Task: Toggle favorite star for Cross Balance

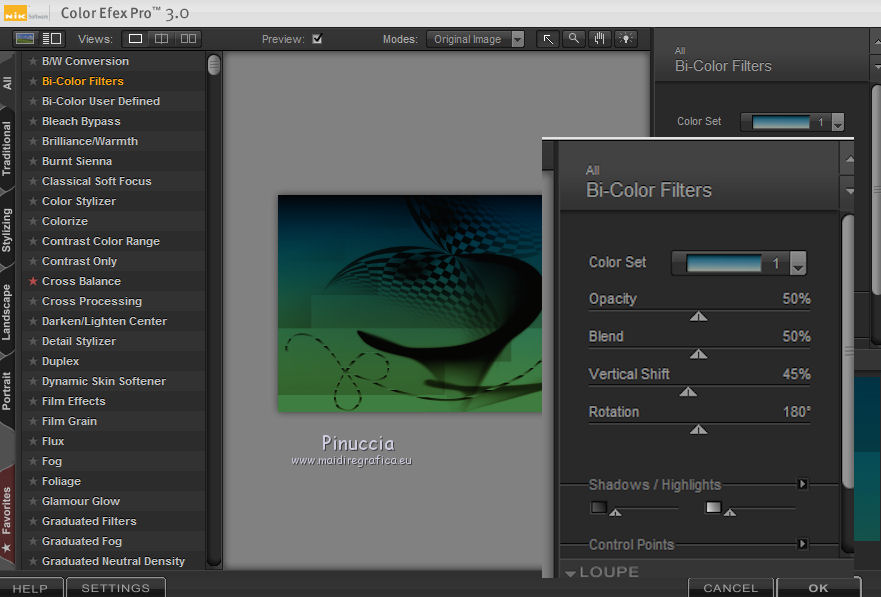Action: point(33,281)
